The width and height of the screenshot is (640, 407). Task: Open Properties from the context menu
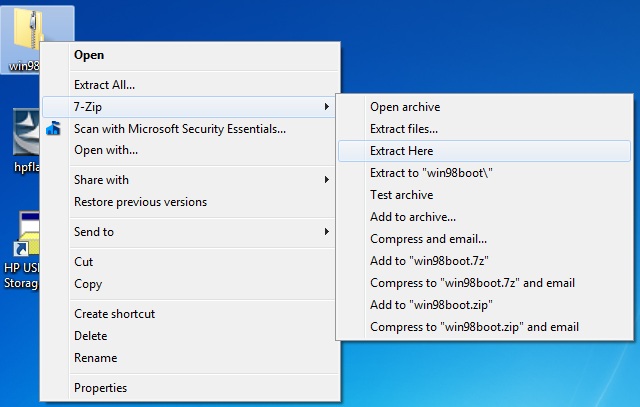[x=191, y=388]
